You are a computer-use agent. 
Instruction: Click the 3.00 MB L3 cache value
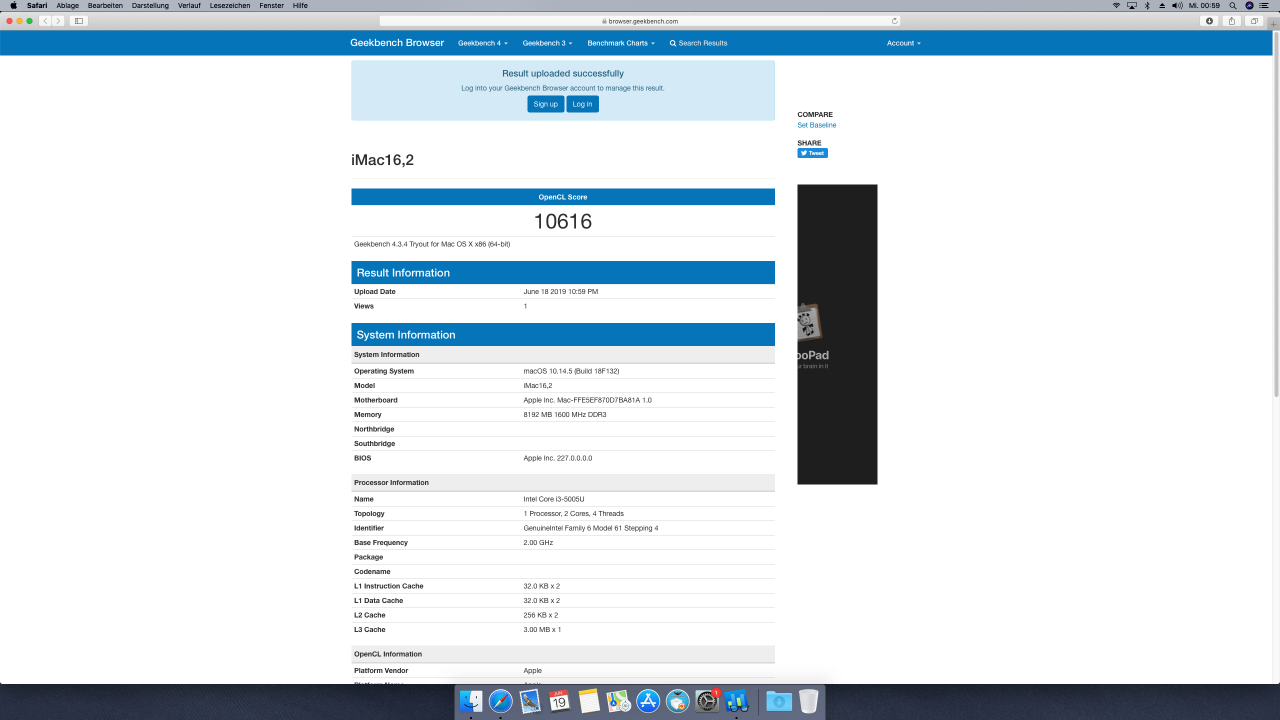click(542, 630)
